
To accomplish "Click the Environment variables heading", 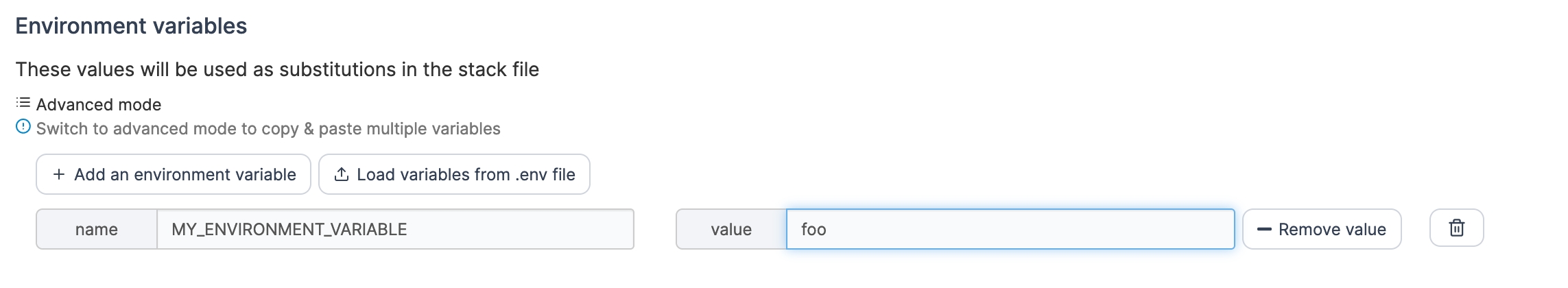I will (131, 26).
